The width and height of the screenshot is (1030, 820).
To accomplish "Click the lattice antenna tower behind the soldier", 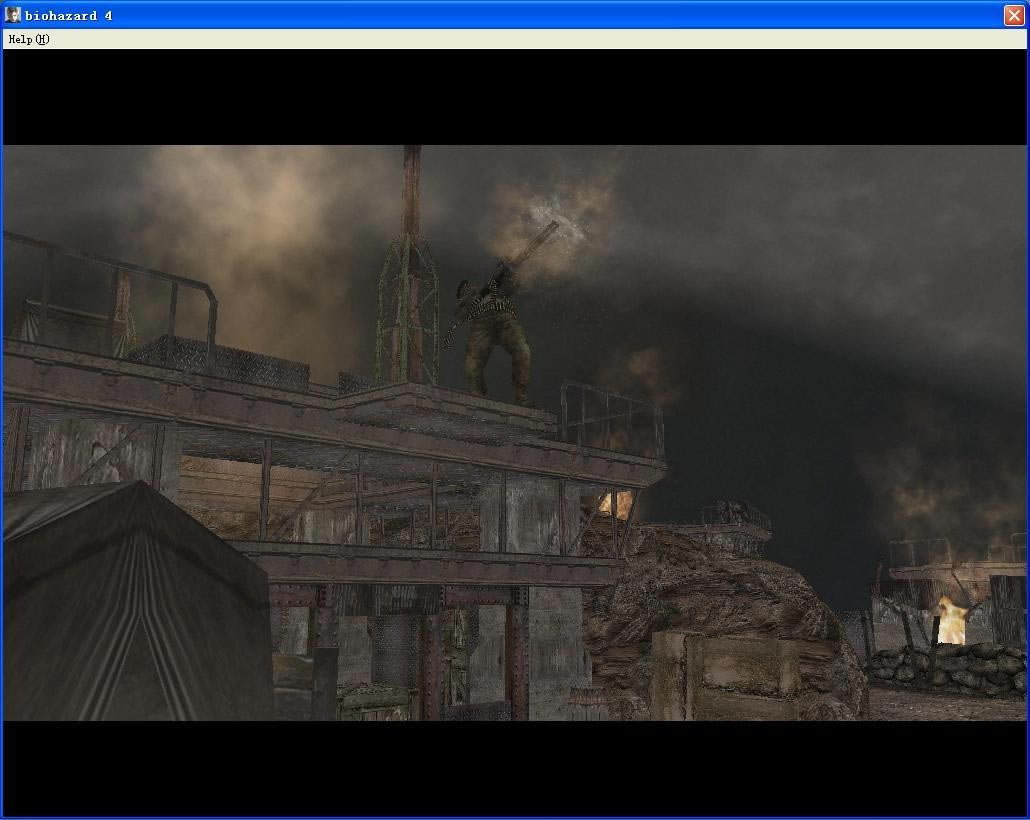I will [x=408, y=300].
